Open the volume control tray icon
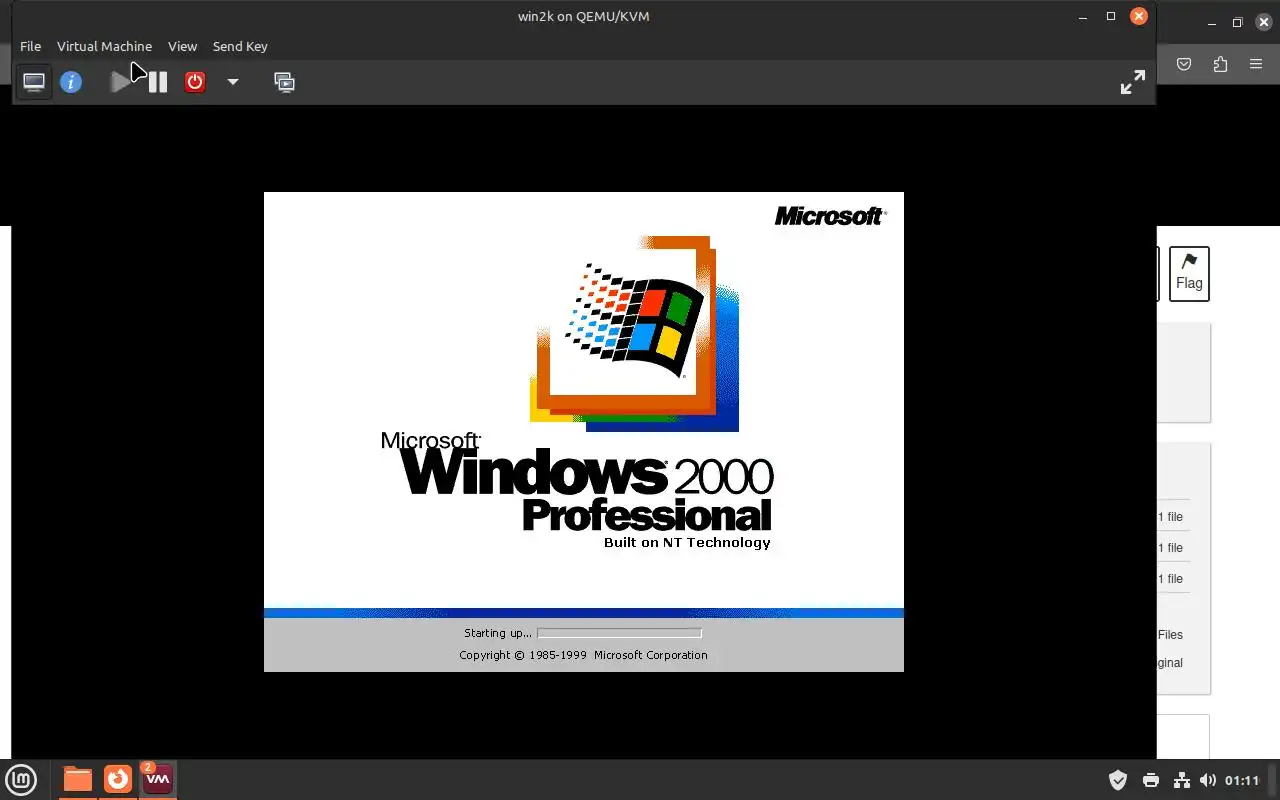 1208,780
